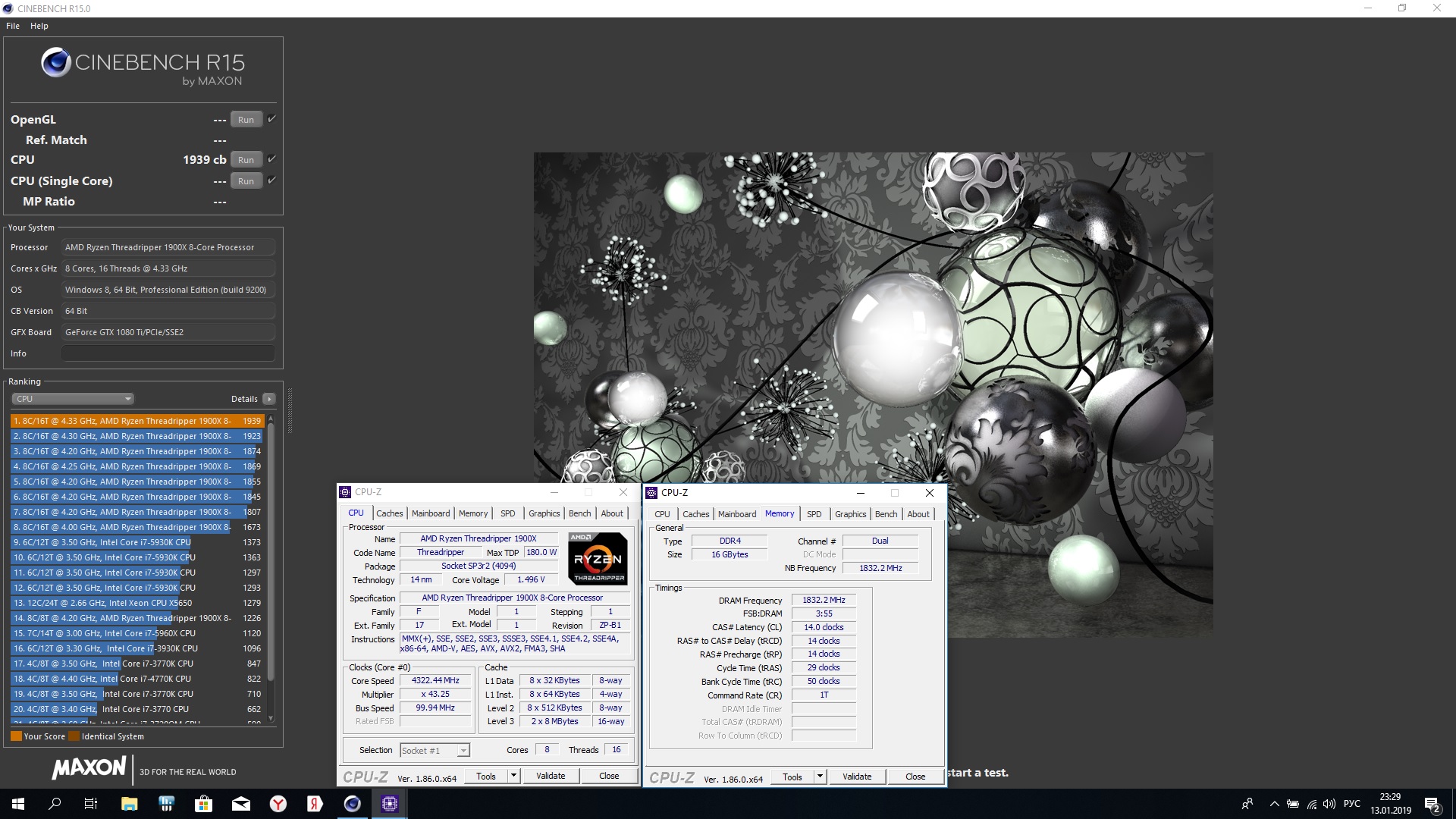
Task: Open Caches tab in right CPU-Z window
Action: 696,514
